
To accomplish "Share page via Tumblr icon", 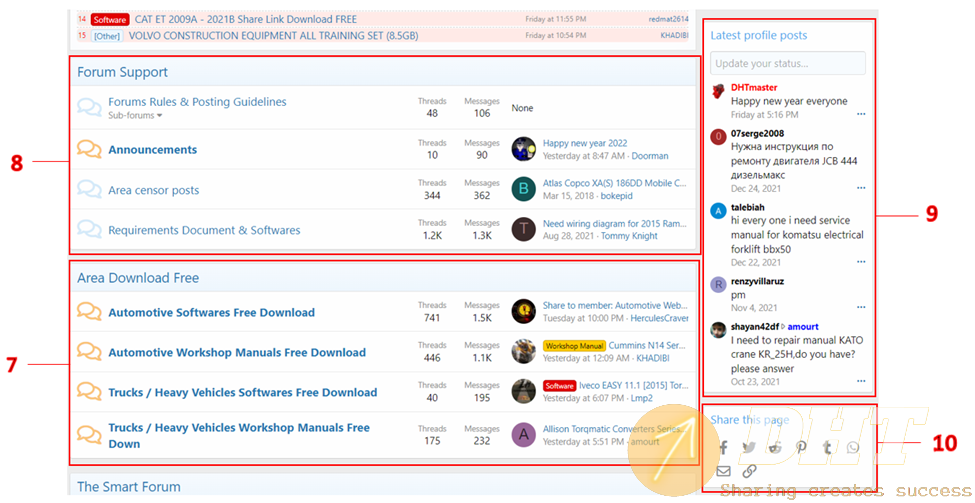I will [x=827, y=447].
